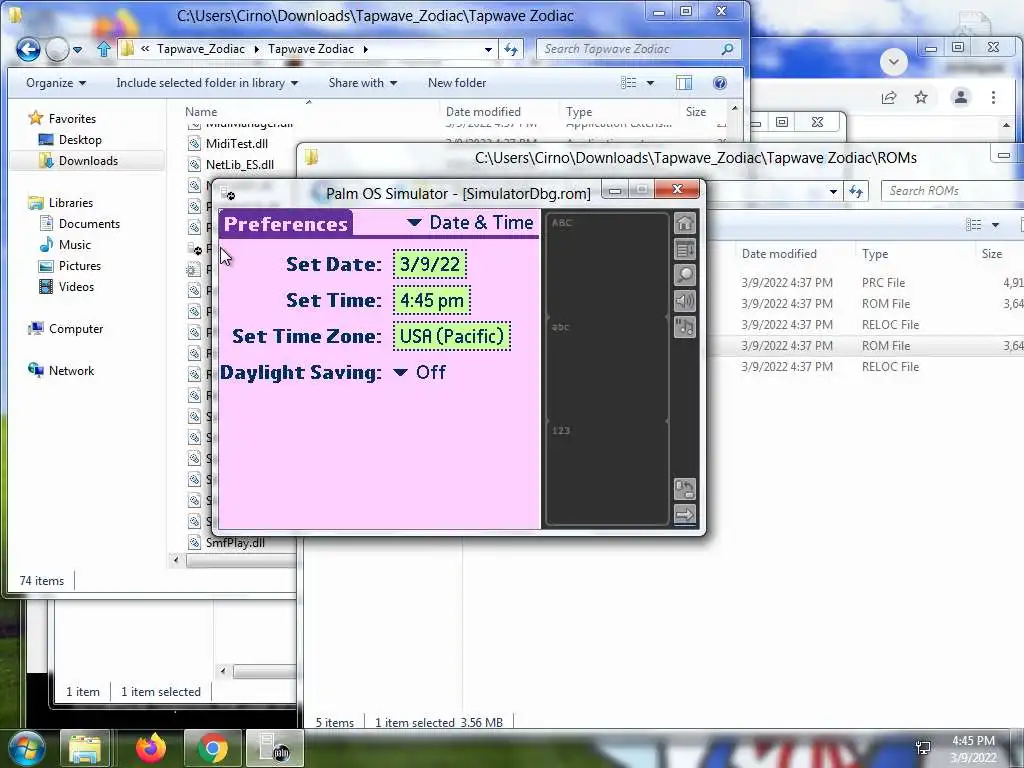Click Search ROMs box in ROMs window
Screen dimensions: 1024x768
pyautogui.click(x=952, y=191)
